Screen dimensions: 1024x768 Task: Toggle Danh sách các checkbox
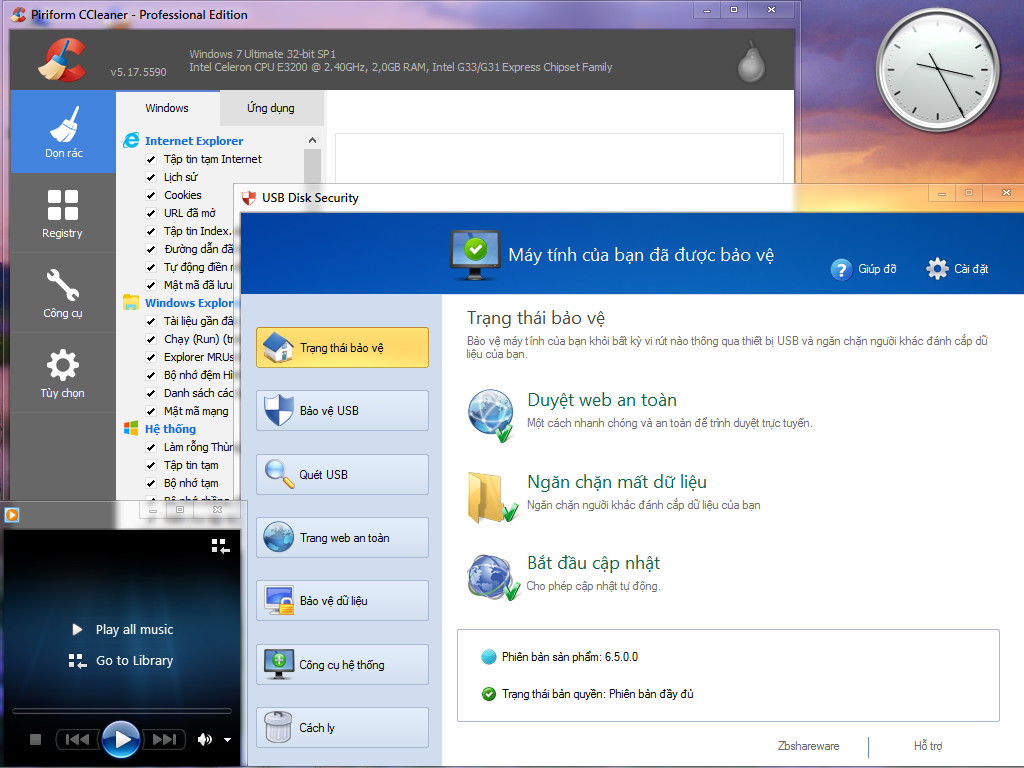pyautogui.click(x=151, y=393)
